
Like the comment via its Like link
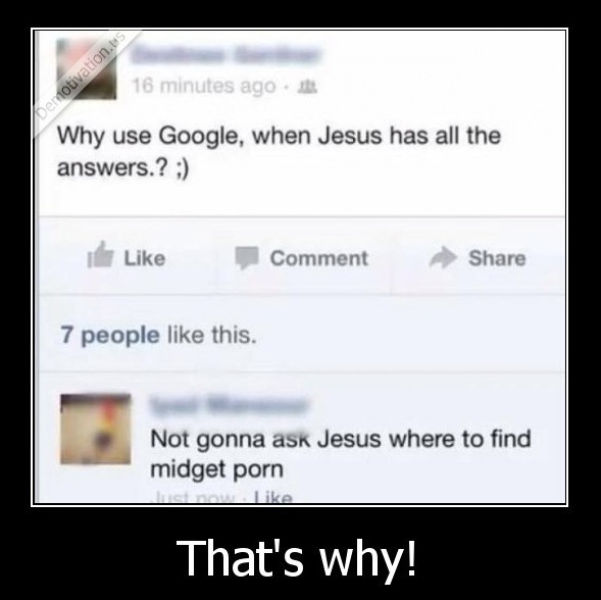pos(274,498)
